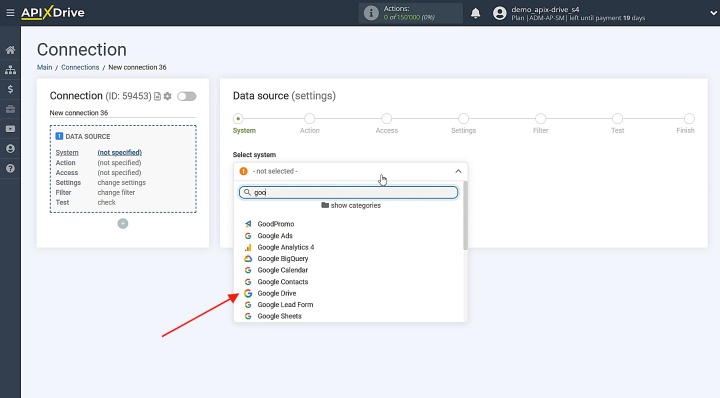Click the connection document copy icon

tap(158, 96)
